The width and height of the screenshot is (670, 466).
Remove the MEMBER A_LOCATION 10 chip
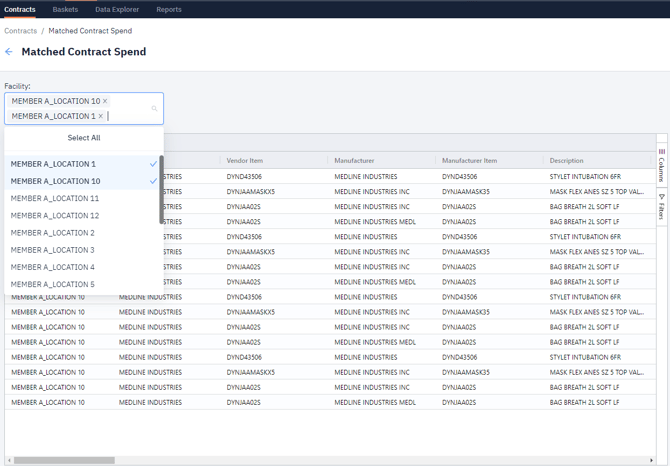coord(105,101)
